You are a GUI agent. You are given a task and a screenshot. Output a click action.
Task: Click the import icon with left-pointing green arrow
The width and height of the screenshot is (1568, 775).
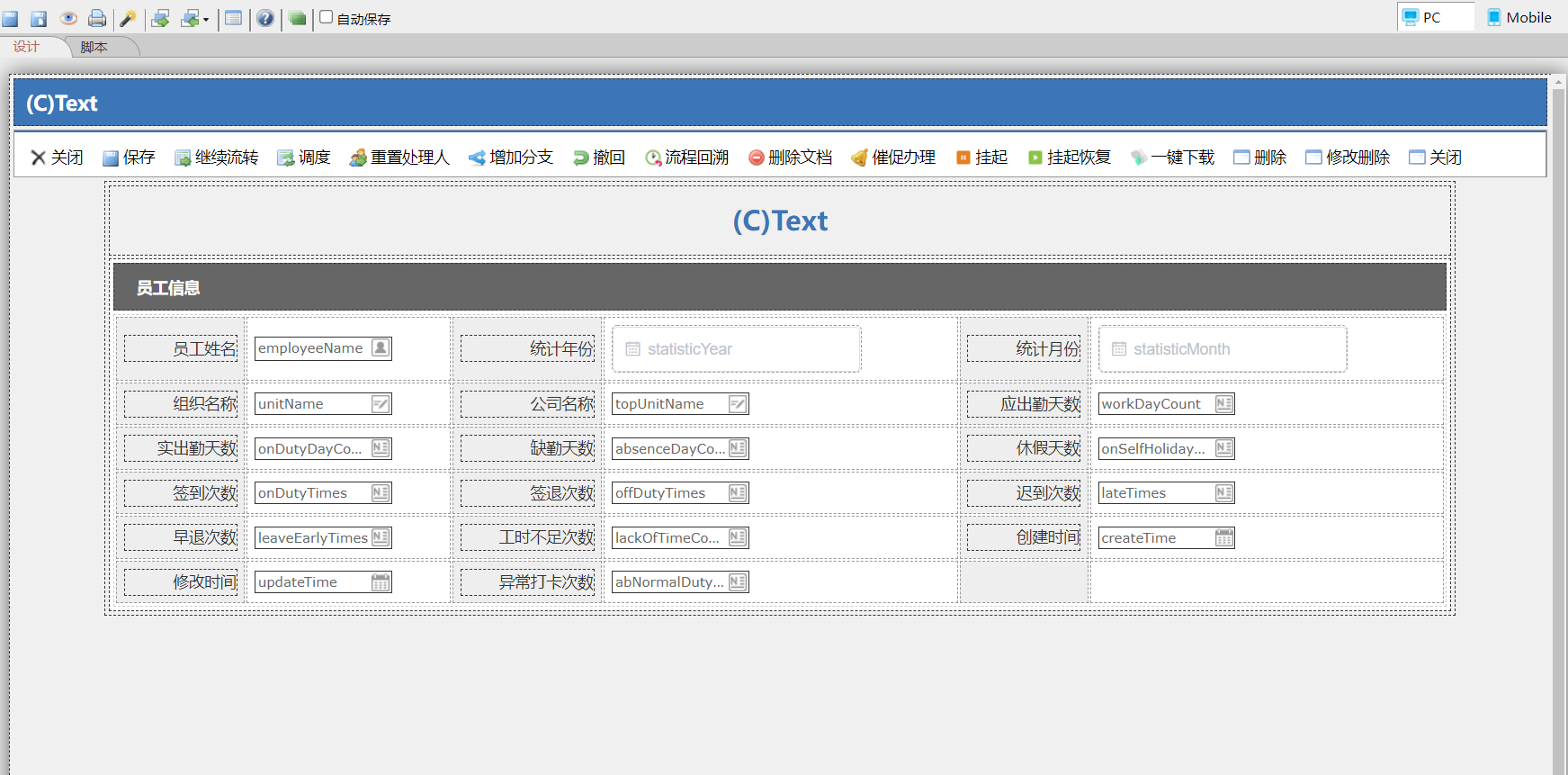click(190, 18)
